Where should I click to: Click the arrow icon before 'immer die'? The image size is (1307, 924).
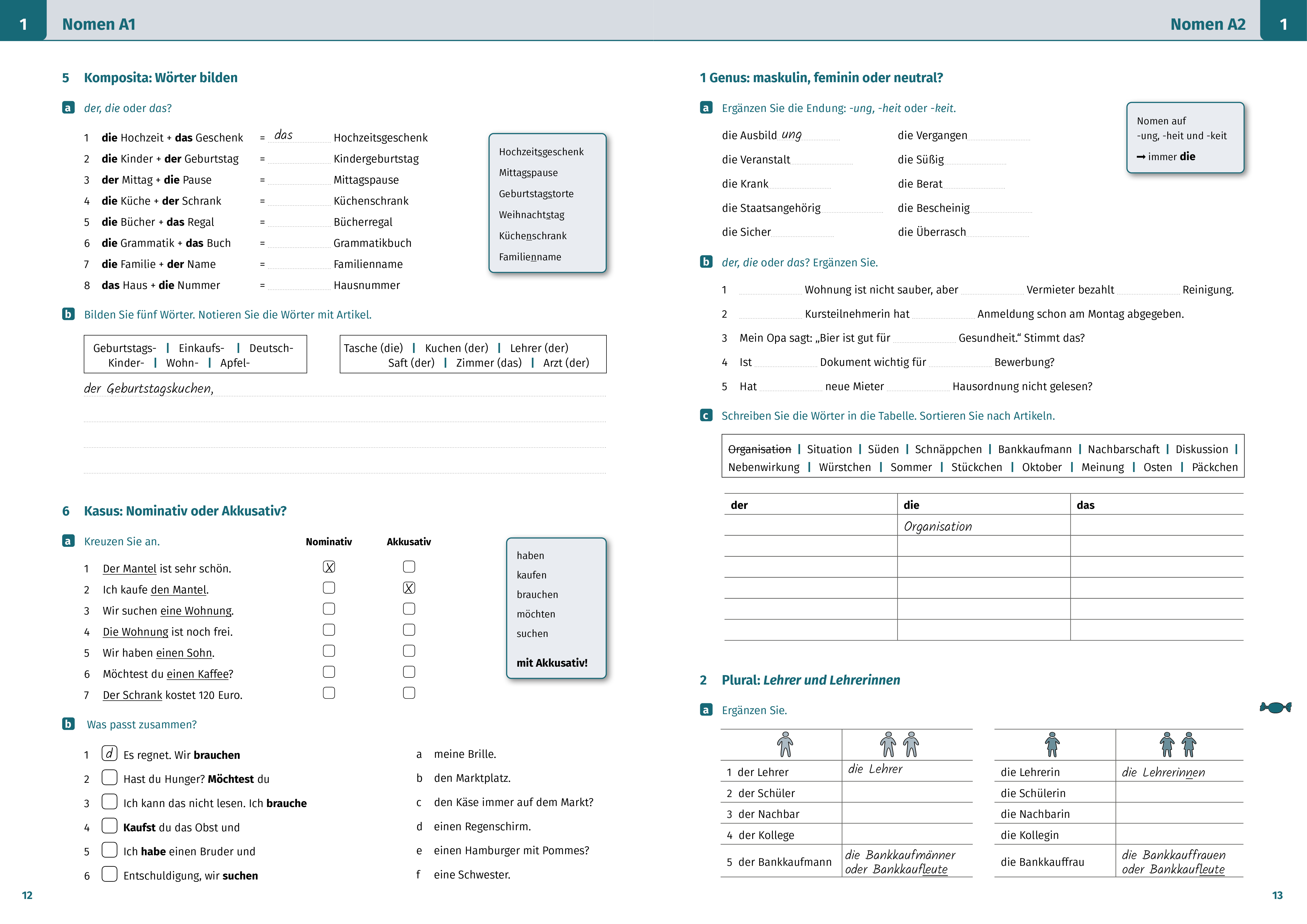pos(1141,156)
